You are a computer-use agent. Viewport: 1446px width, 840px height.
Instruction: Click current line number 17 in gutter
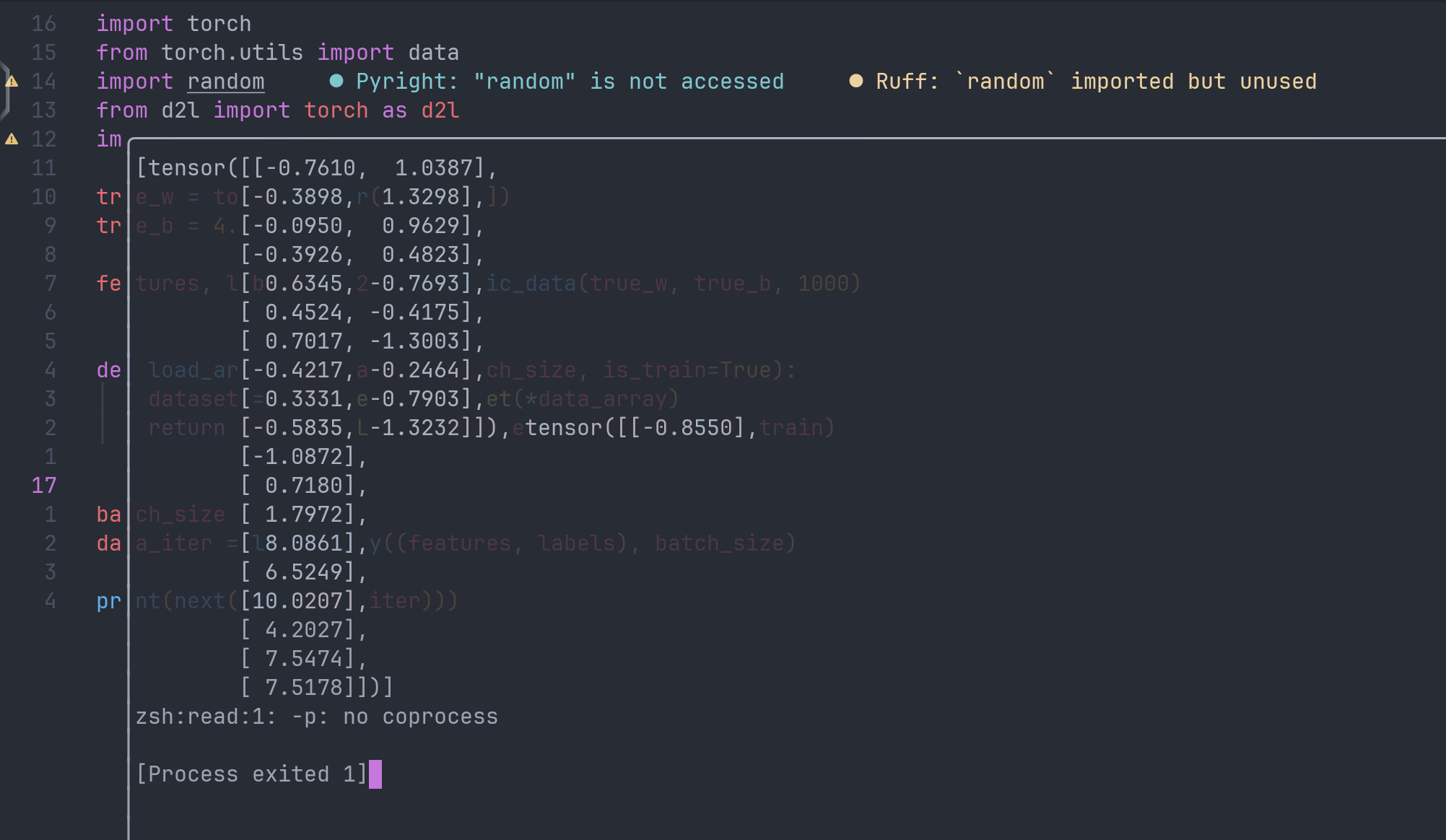tap(43, 486)
